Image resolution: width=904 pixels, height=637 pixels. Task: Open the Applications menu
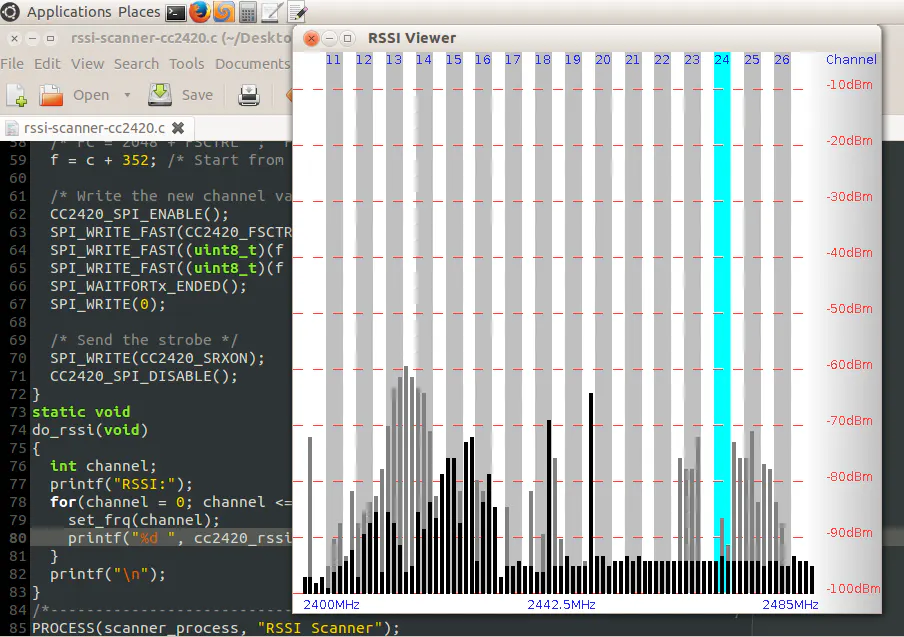(x=69, y=12)
